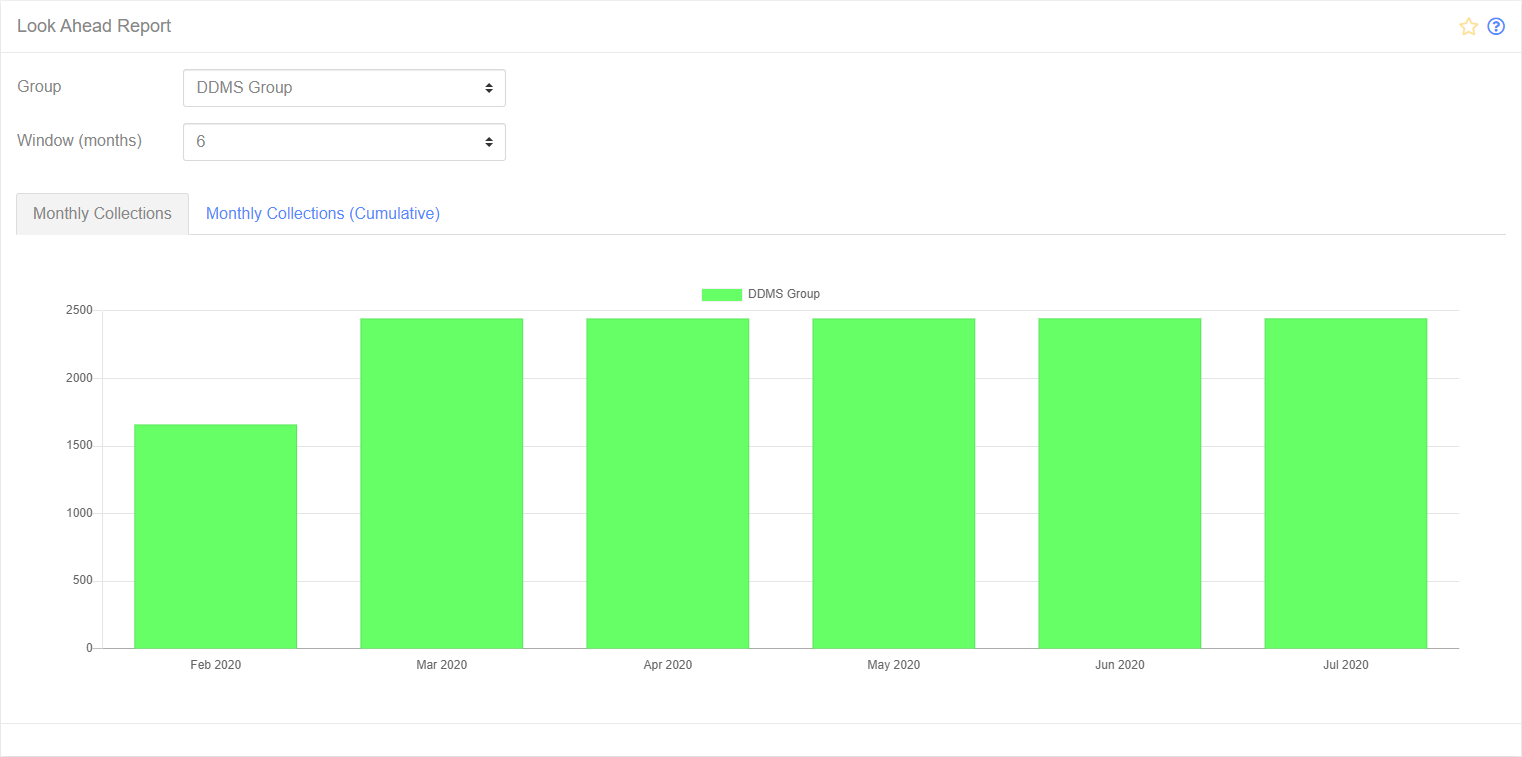Click the Jul 2020 bar
This screenshot has width=1522, height=757.
click(1346, 483)
